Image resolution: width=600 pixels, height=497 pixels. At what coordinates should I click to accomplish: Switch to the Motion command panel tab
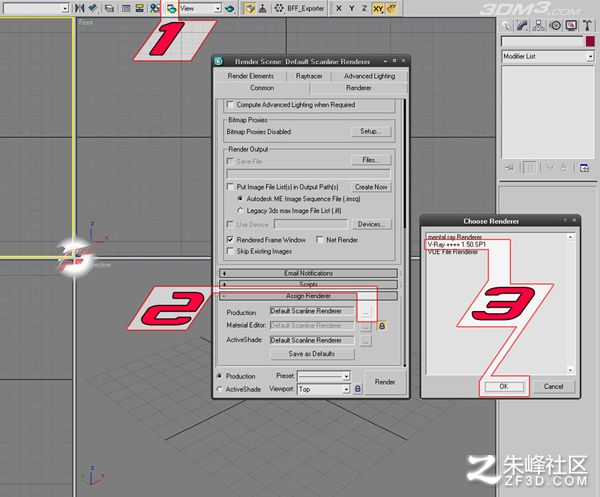555,26
